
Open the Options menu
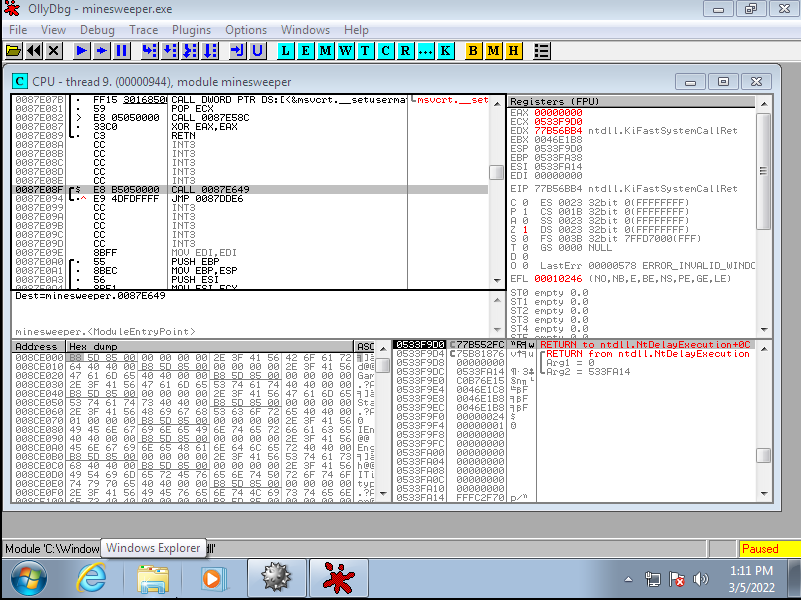246,30
